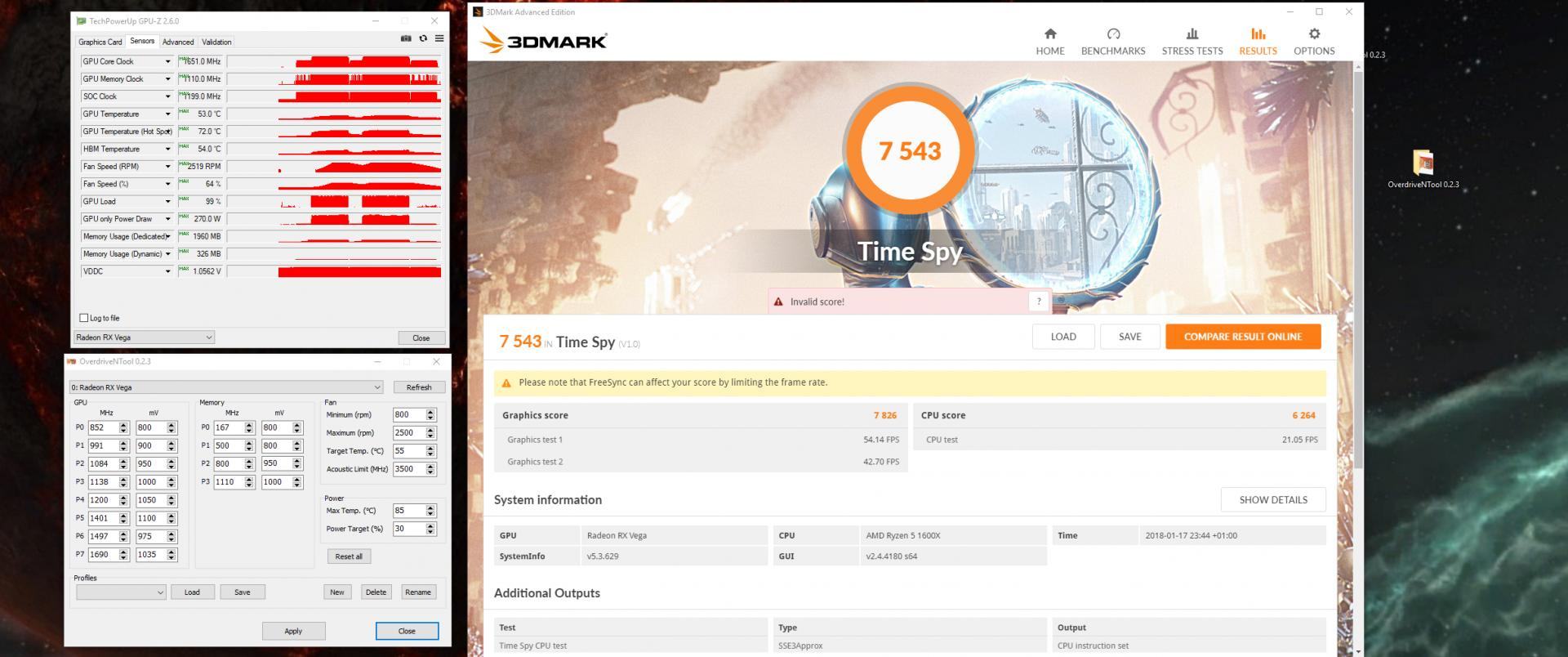Click the OverdriveNTool title bar app icon
Viewport: 1568px width, 657px height.
(x=72, y=361)
